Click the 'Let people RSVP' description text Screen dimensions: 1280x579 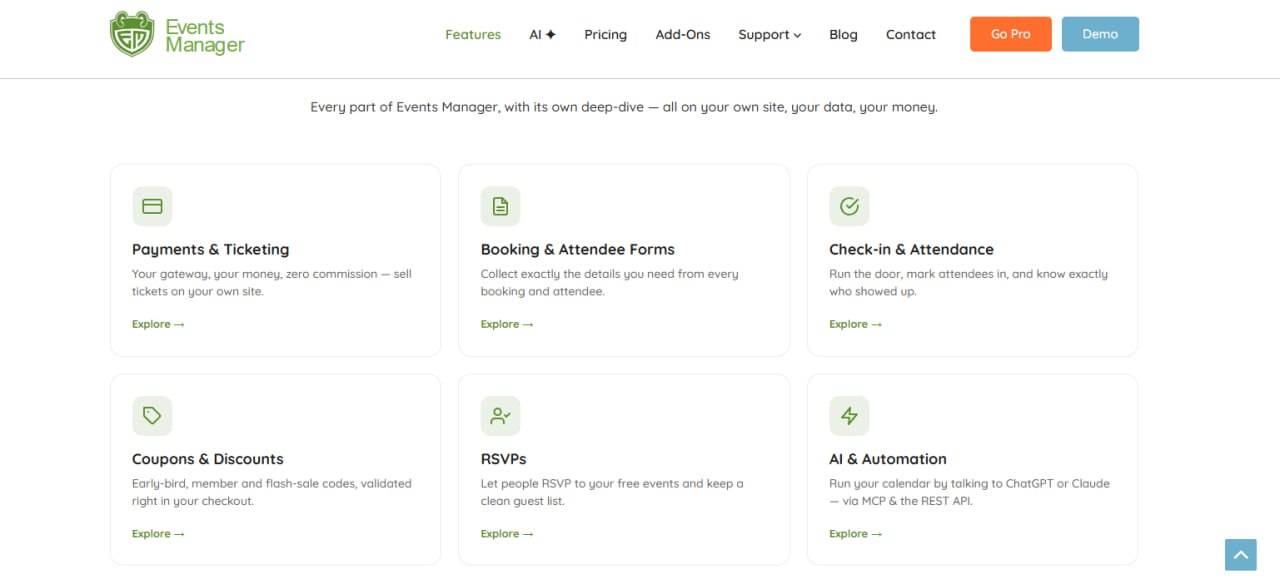(612, 492)
